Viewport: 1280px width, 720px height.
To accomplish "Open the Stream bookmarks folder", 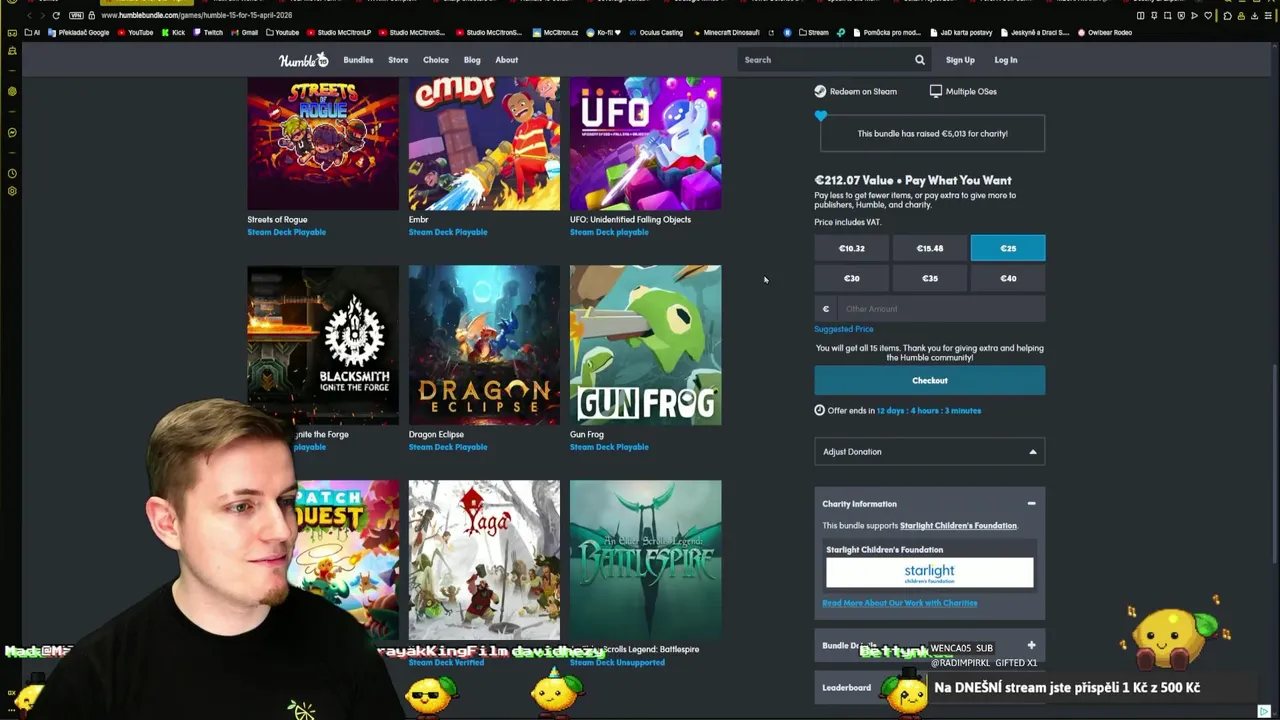I will [x=813, y=32].
